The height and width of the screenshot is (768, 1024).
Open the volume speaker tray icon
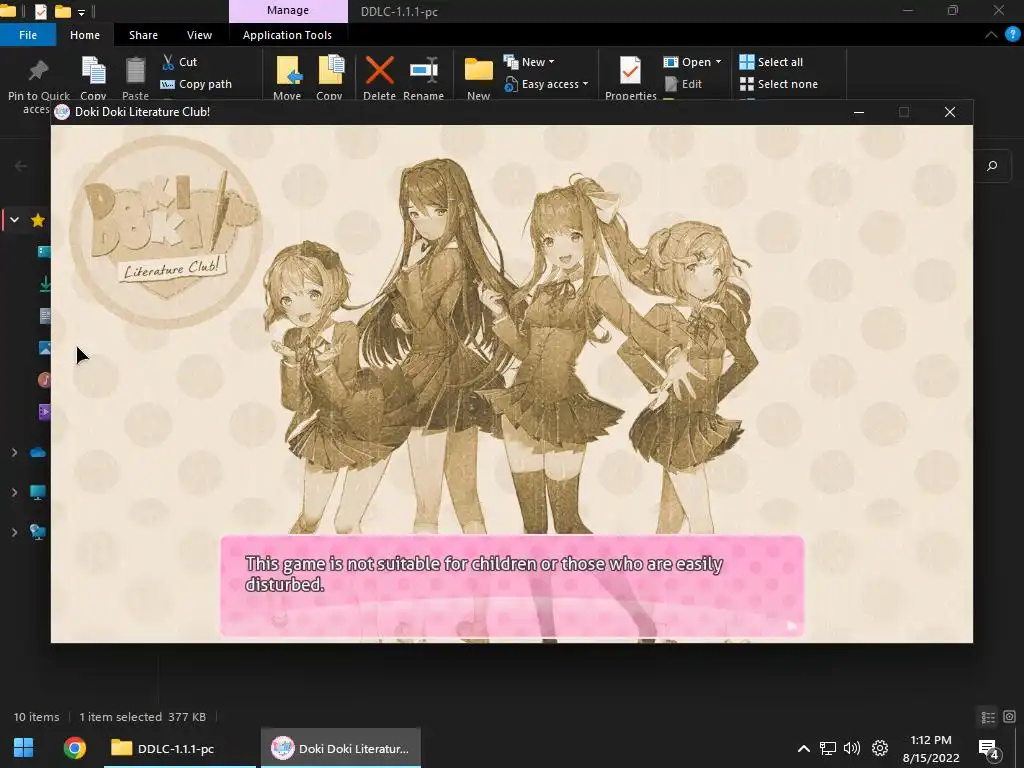click(x=852, y=748)
